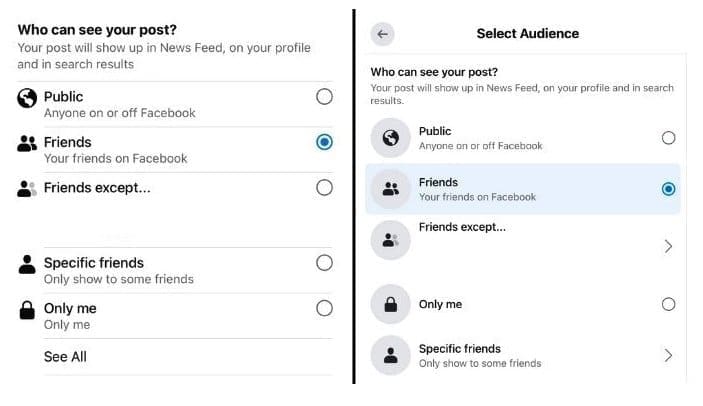This screenshot has height=406, width=703.
Task: Click the circular lock icon in Select Audience
Action: [x=391, y=304]
